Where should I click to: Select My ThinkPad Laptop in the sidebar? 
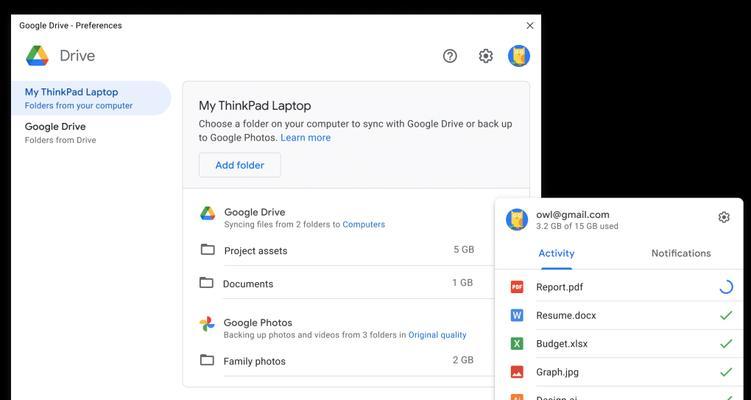pos(91,98)
